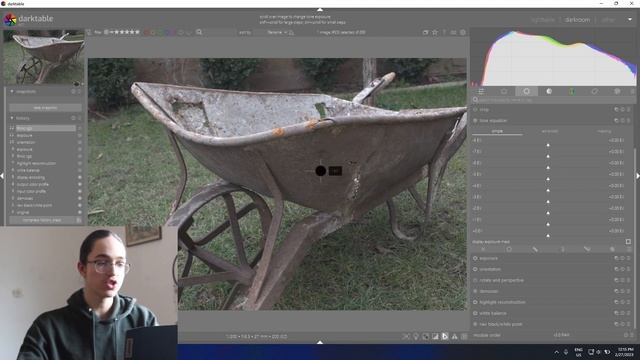
Task: Open tone equalizer multiple instances icon
Action: tap(616, 121)
